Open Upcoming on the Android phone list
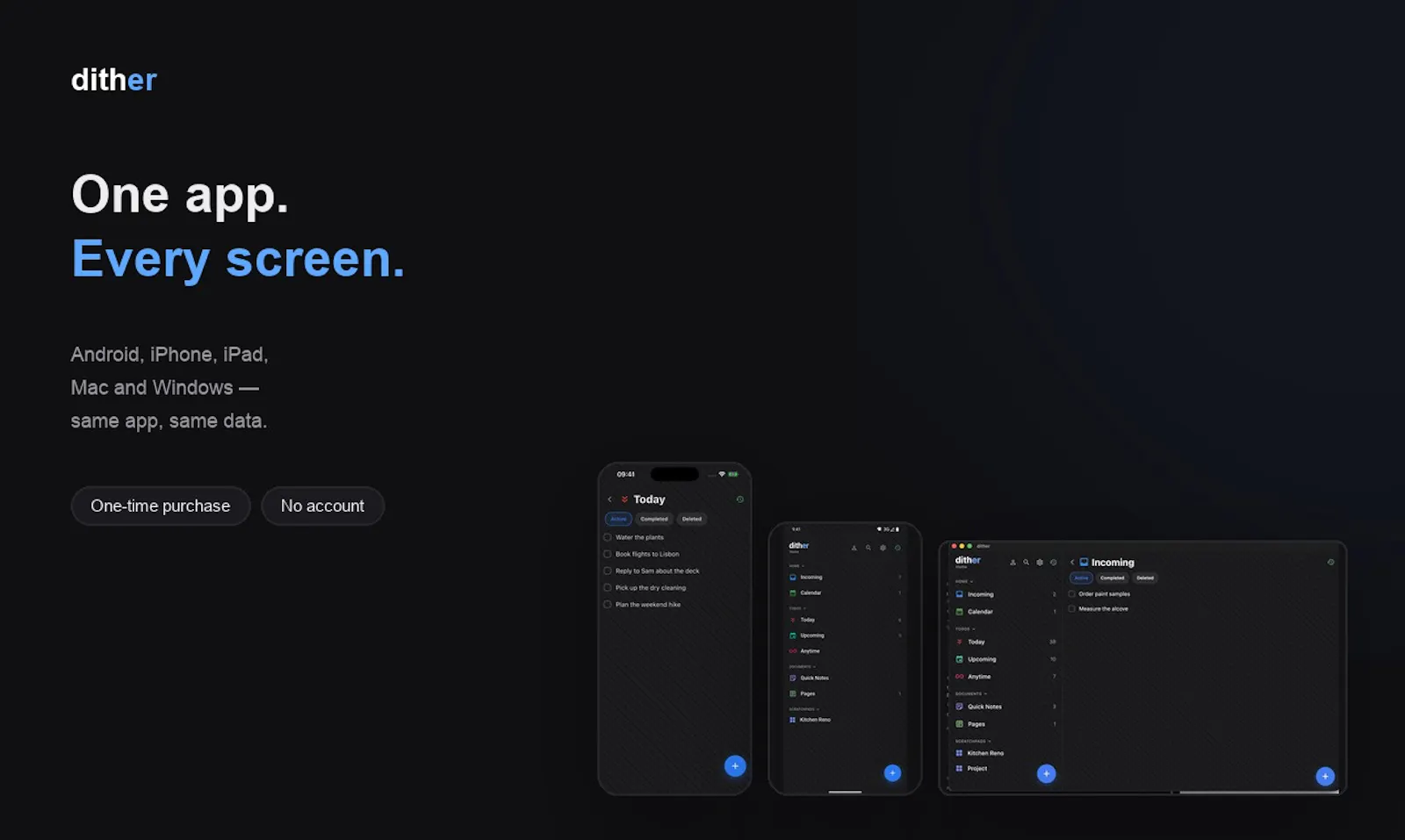This screenshot has width=1405, height=840. 845,635
